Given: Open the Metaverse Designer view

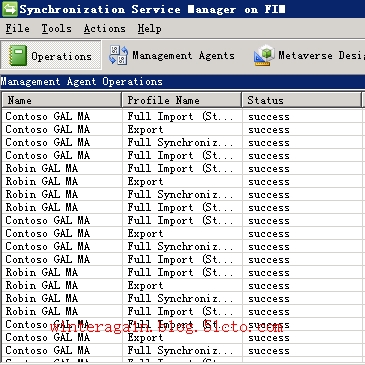Looking at the screenshot, I should pyautogui.click(x=309, y=55).
